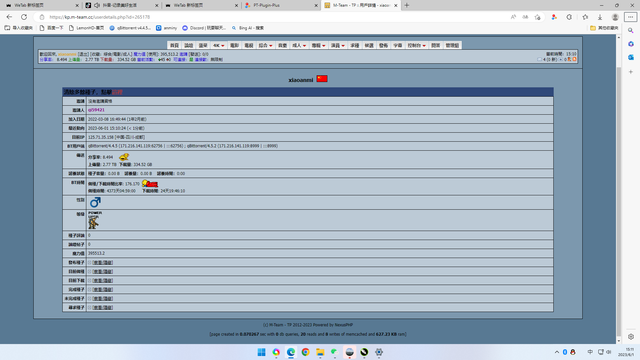Toggle show/hide for the 完成種子 row

[x=102, y=289]
